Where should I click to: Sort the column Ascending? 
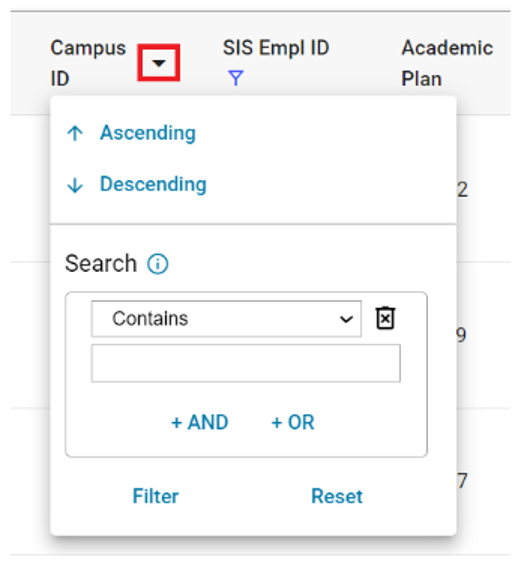(148, 133)
